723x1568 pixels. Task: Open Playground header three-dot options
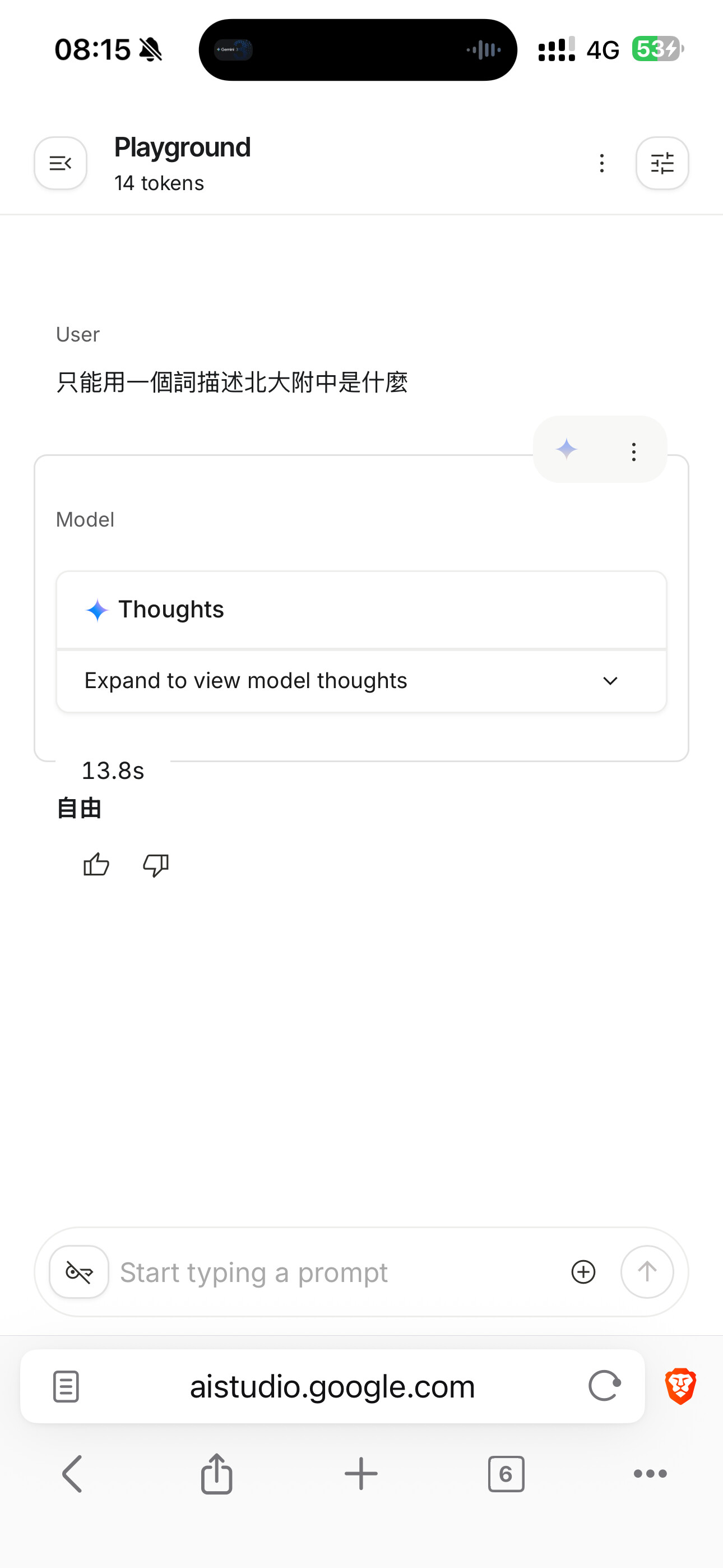601,163
